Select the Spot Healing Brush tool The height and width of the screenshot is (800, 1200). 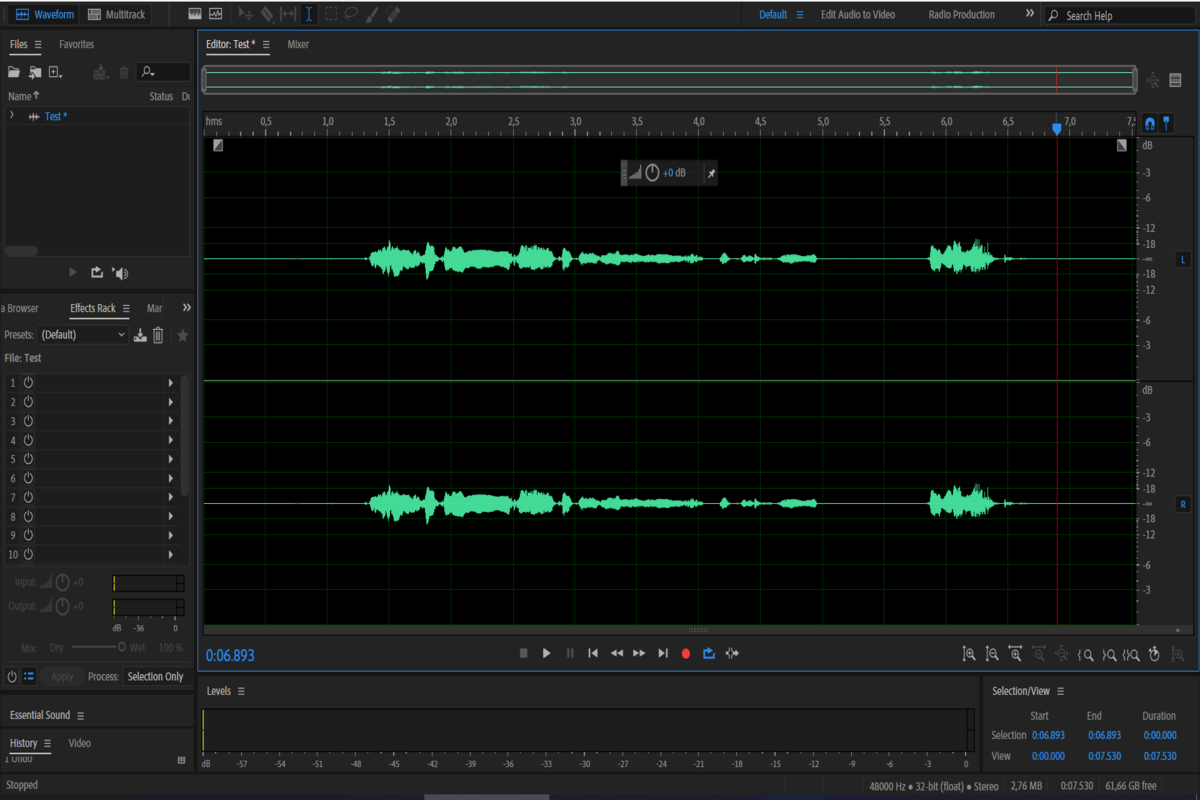(x=393, y=15)
